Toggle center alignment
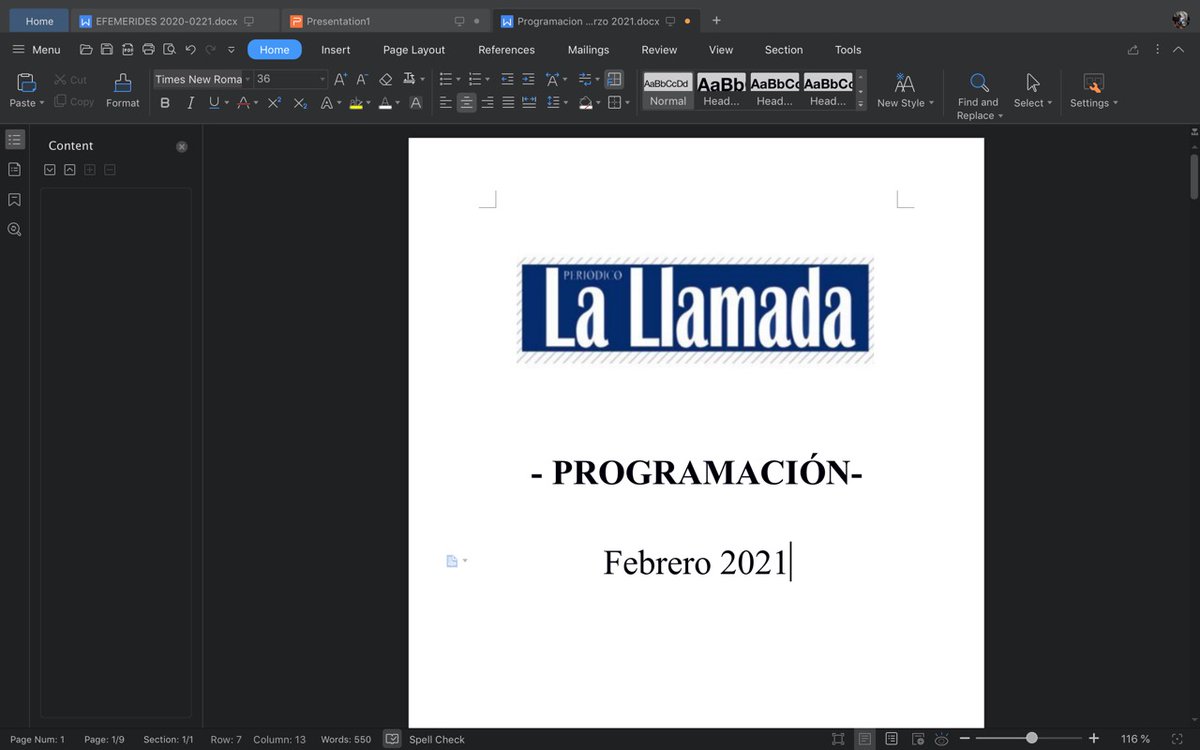Image resolution: width=1200 pixels, height=750 pixels. pyautogui.click(x=467, y=103)
